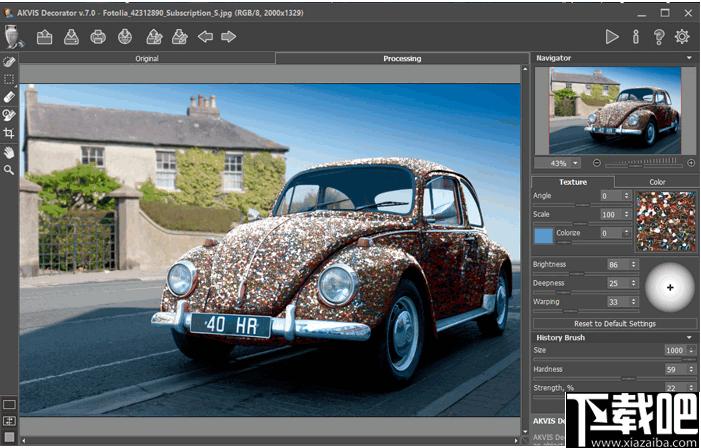701x448 pixels.
Task: Click the Angle value field
Action: point(611,196)
